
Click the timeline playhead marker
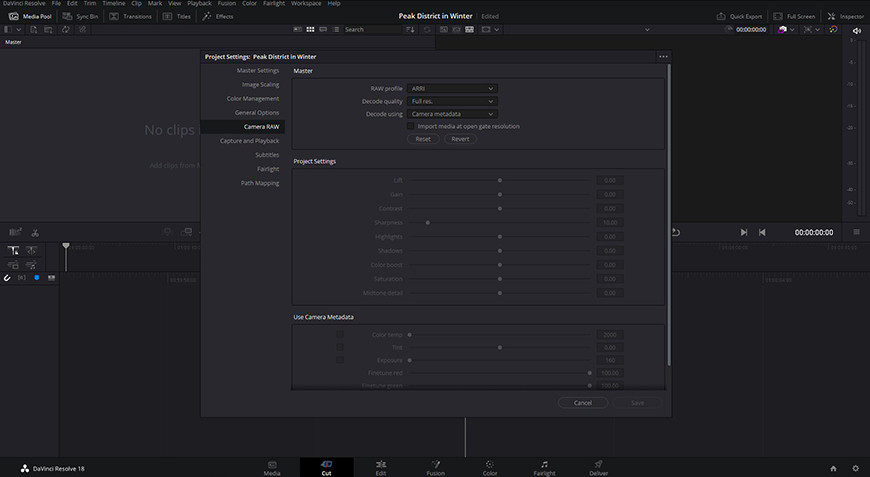66,246
